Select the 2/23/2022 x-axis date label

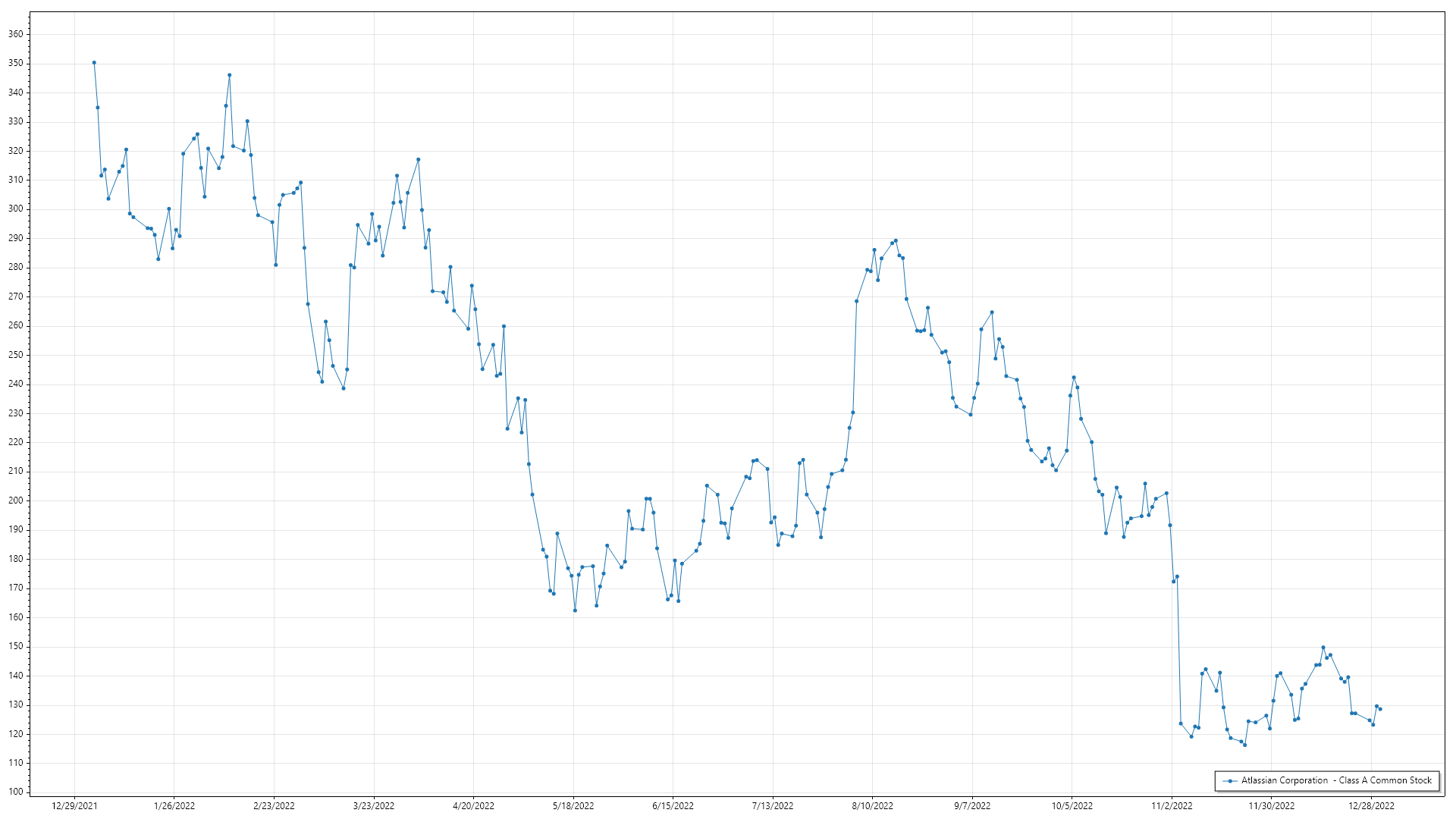tap(274, 806)
